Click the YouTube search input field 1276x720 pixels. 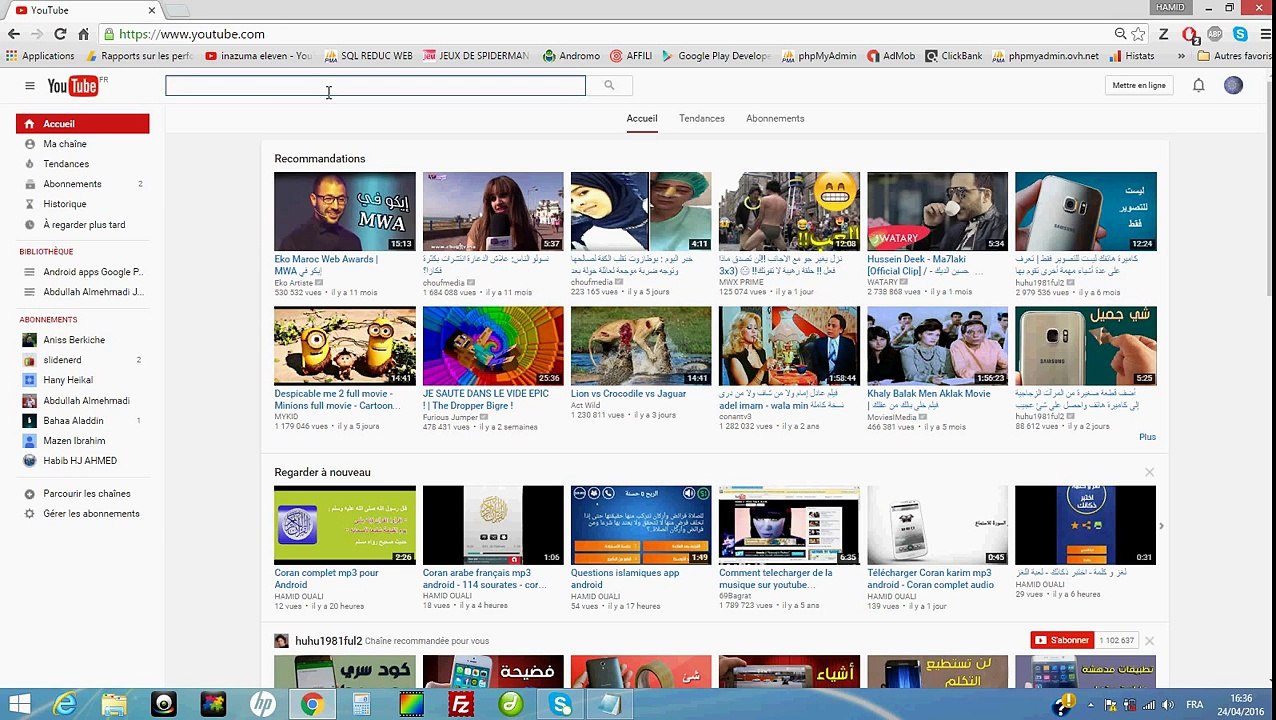tap(375, 86)
